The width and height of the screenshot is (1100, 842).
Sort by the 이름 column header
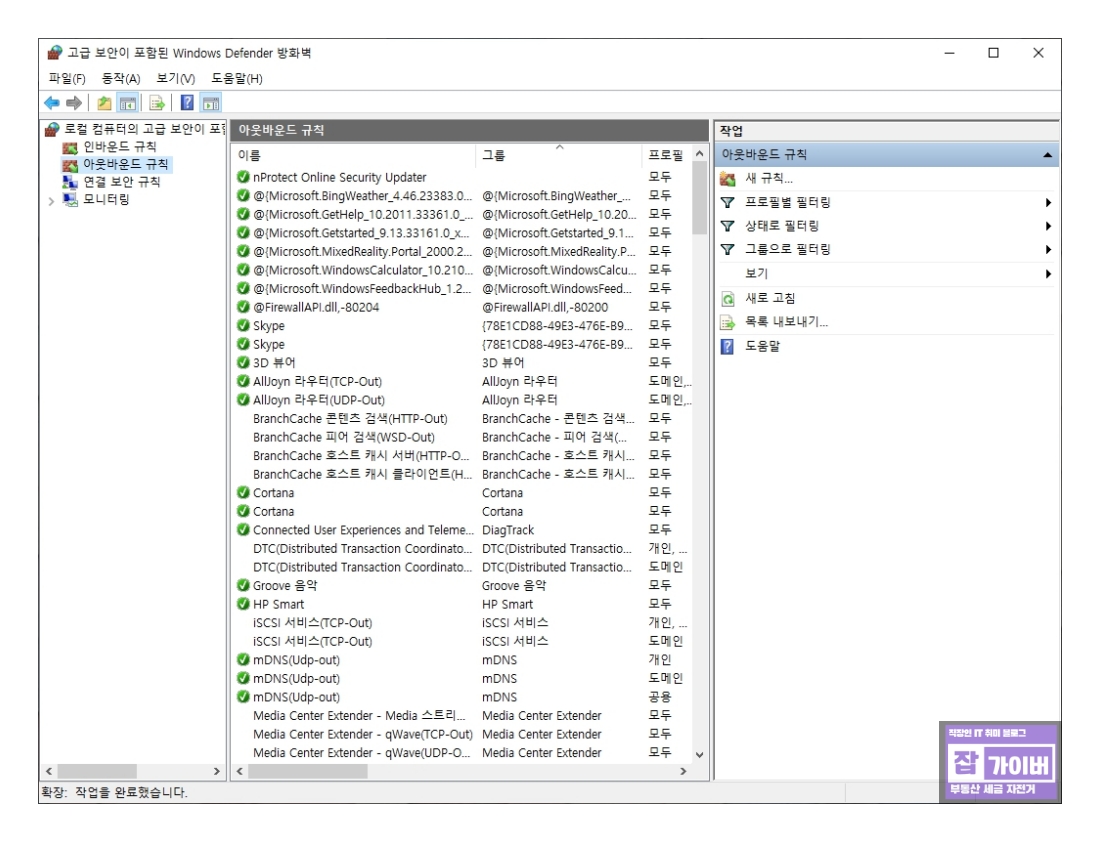354,155
